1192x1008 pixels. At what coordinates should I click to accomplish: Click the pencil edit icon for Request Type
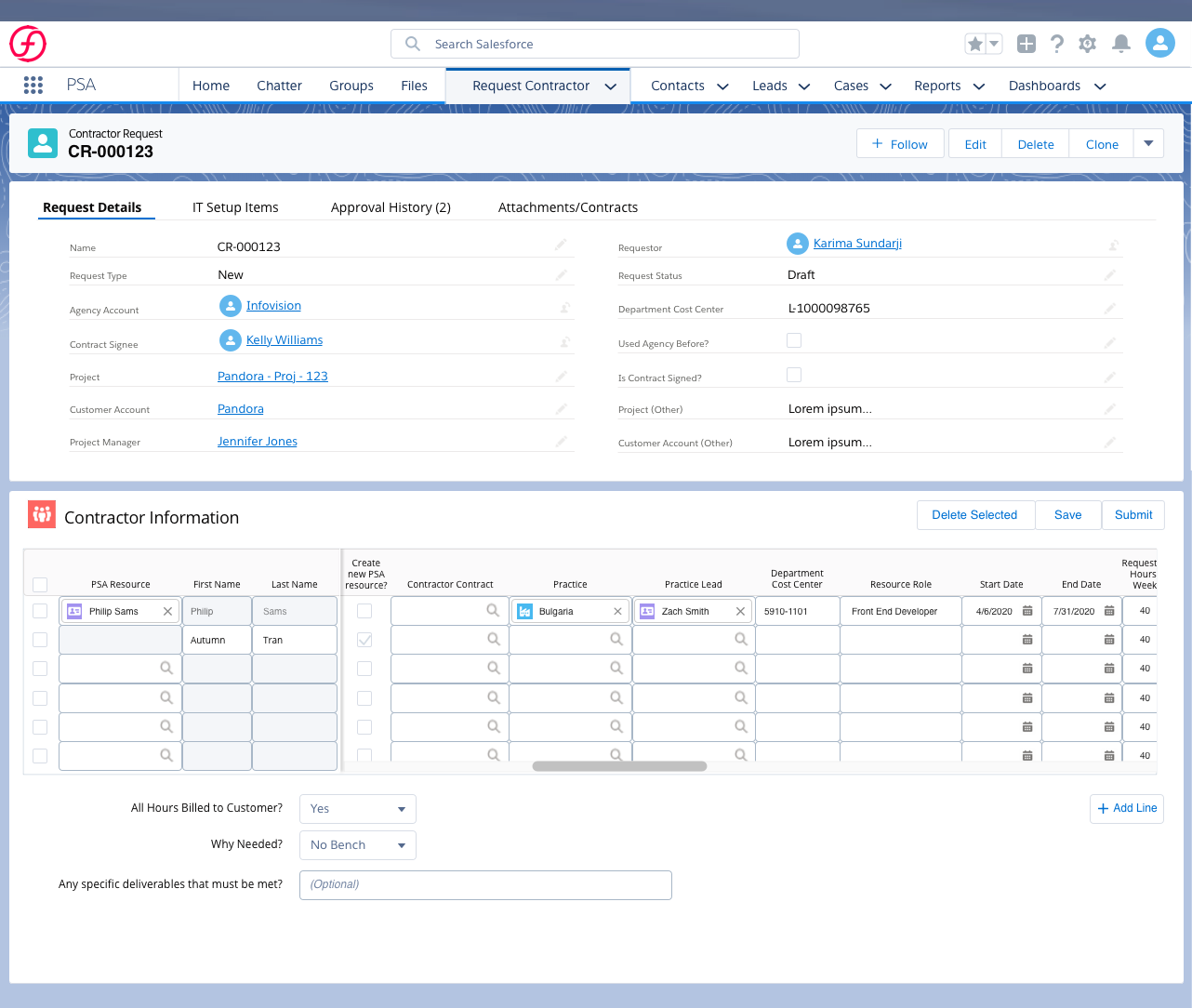pos(561,275)
